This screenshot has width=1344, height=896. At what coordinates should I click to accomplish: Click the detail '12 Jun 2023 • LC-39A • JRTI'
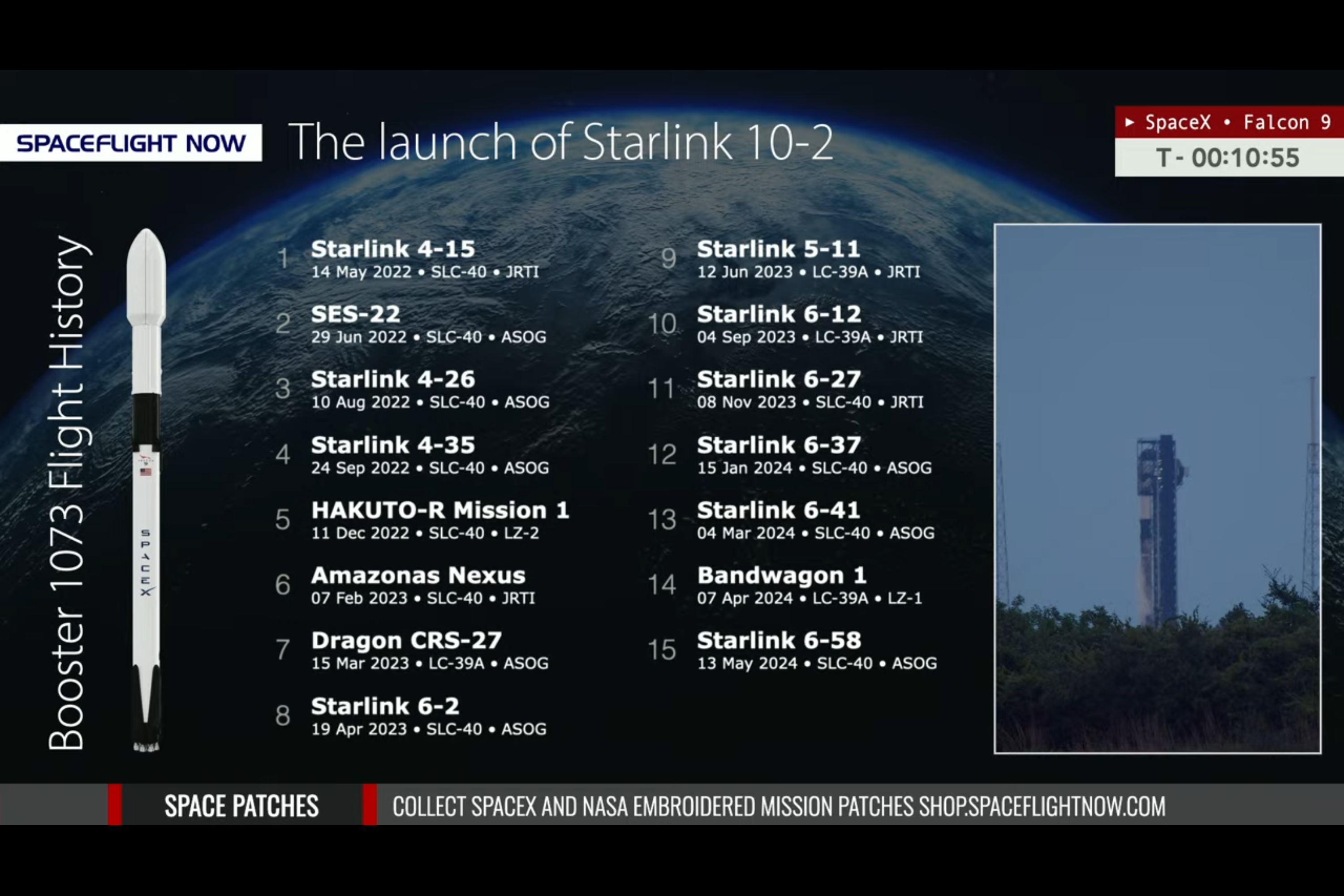809,272
